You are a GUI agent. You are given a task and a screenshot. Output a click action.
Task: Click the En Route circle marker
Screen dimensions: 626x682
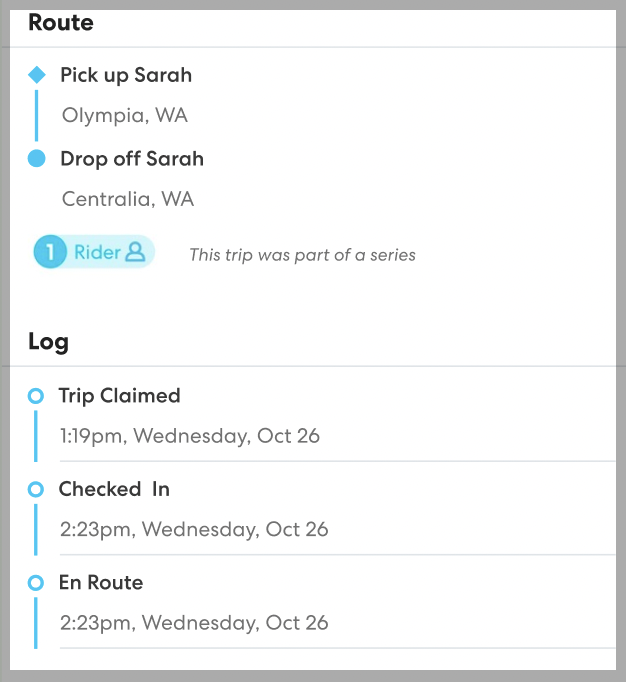click(36, 582)
